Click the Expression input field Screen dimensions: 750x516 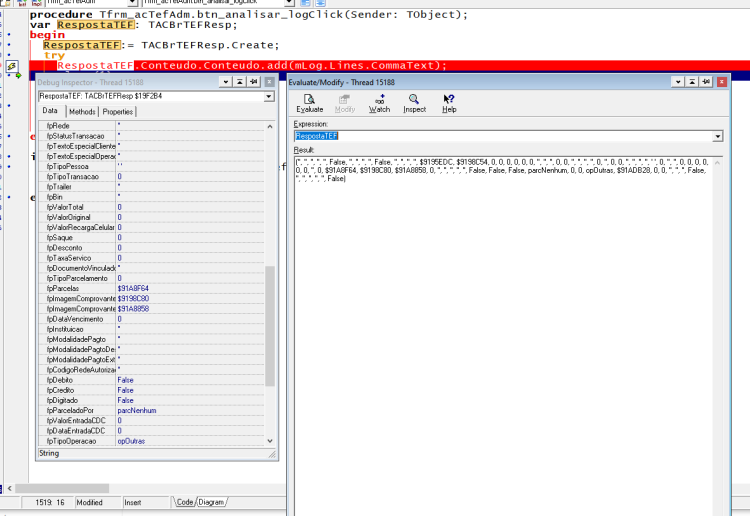click(503, 137)
